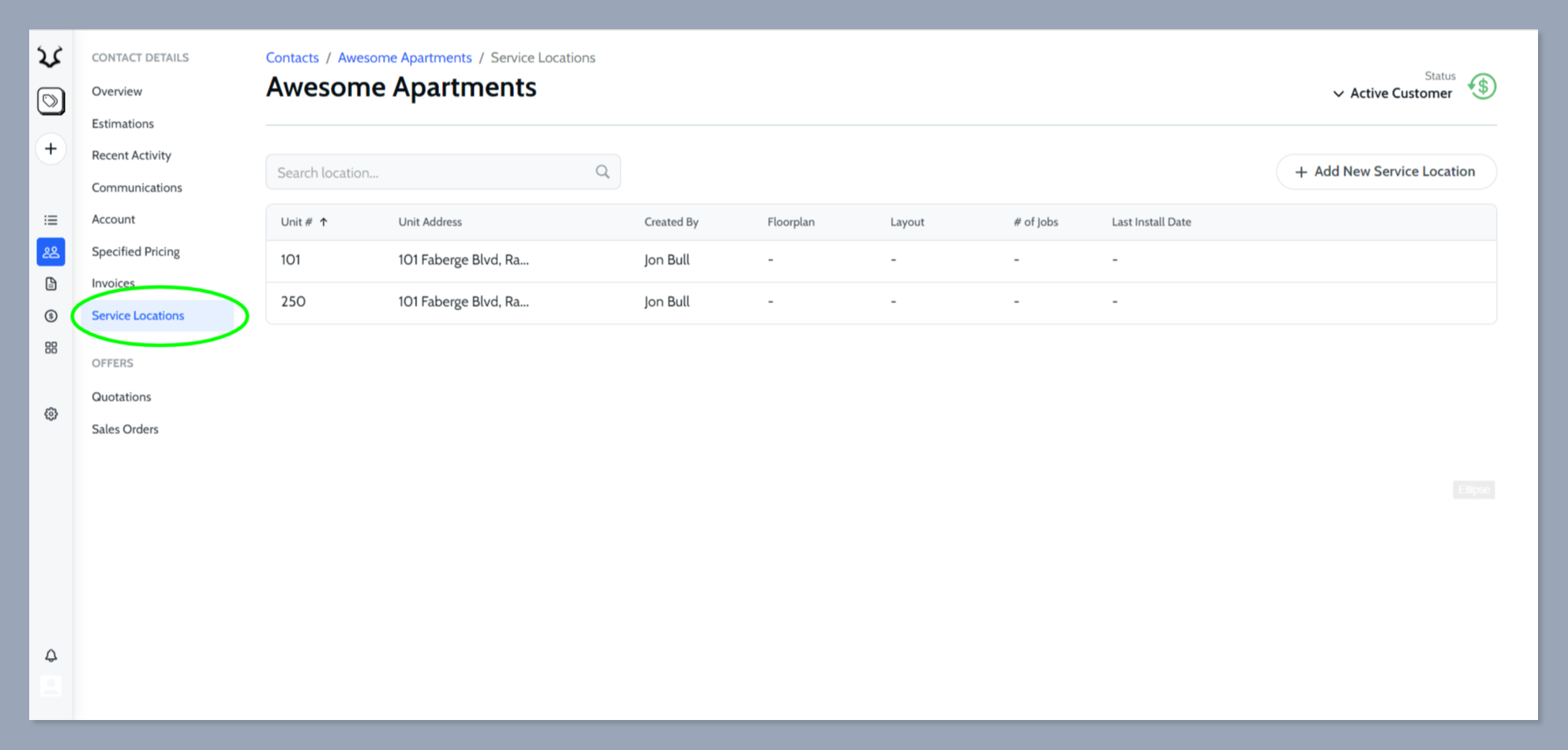Open the Contacts people icon

(x=51, y=252)
